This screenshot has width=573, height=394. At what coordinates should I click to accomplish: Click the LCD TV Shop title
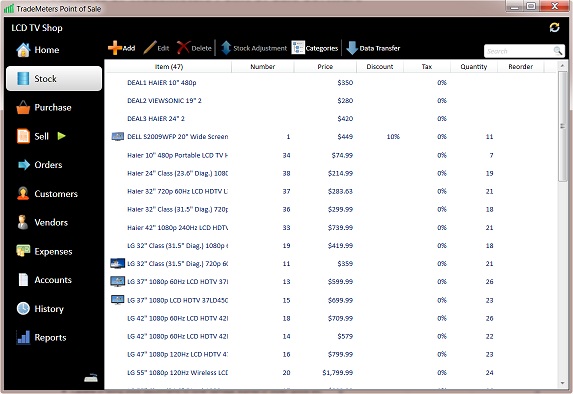37,28
